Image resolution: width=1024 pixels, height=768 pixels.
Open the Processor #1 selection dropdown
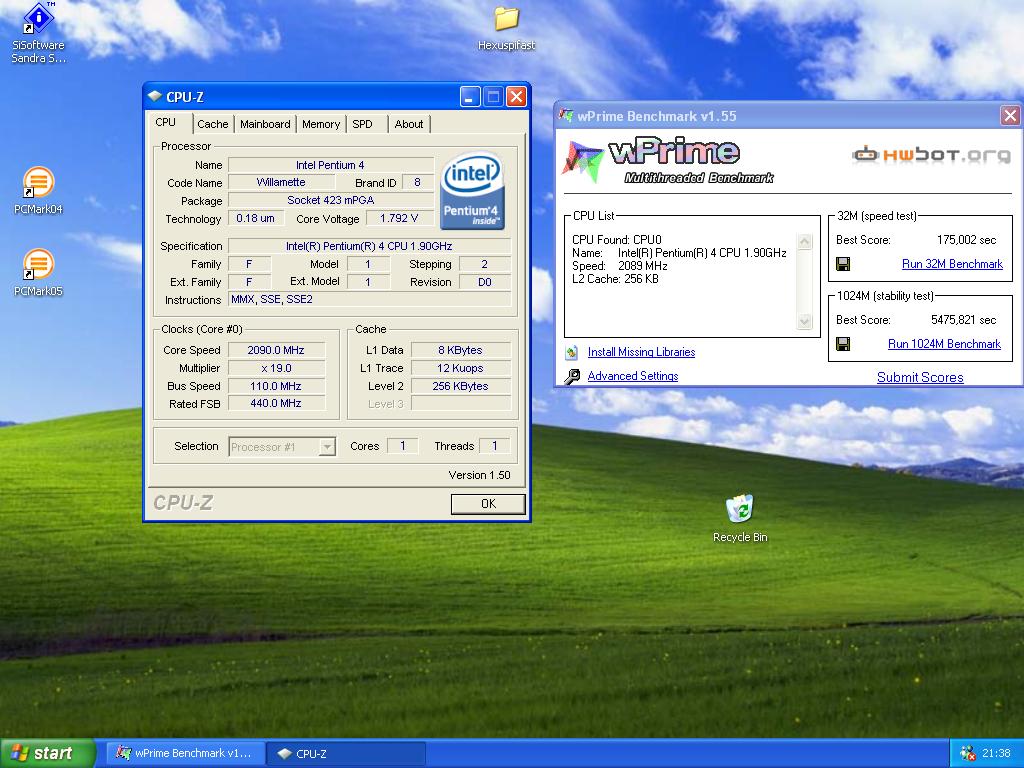[x=281, y=447]
